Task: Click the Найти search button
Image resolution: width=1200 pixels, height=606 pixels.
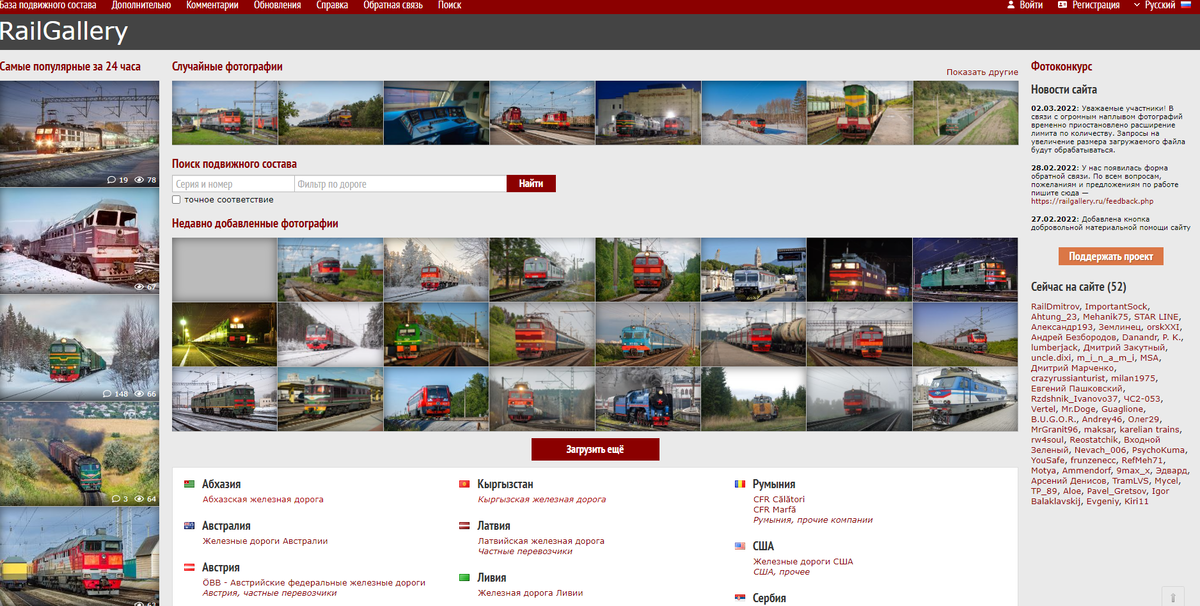Action: coord(531,184)
